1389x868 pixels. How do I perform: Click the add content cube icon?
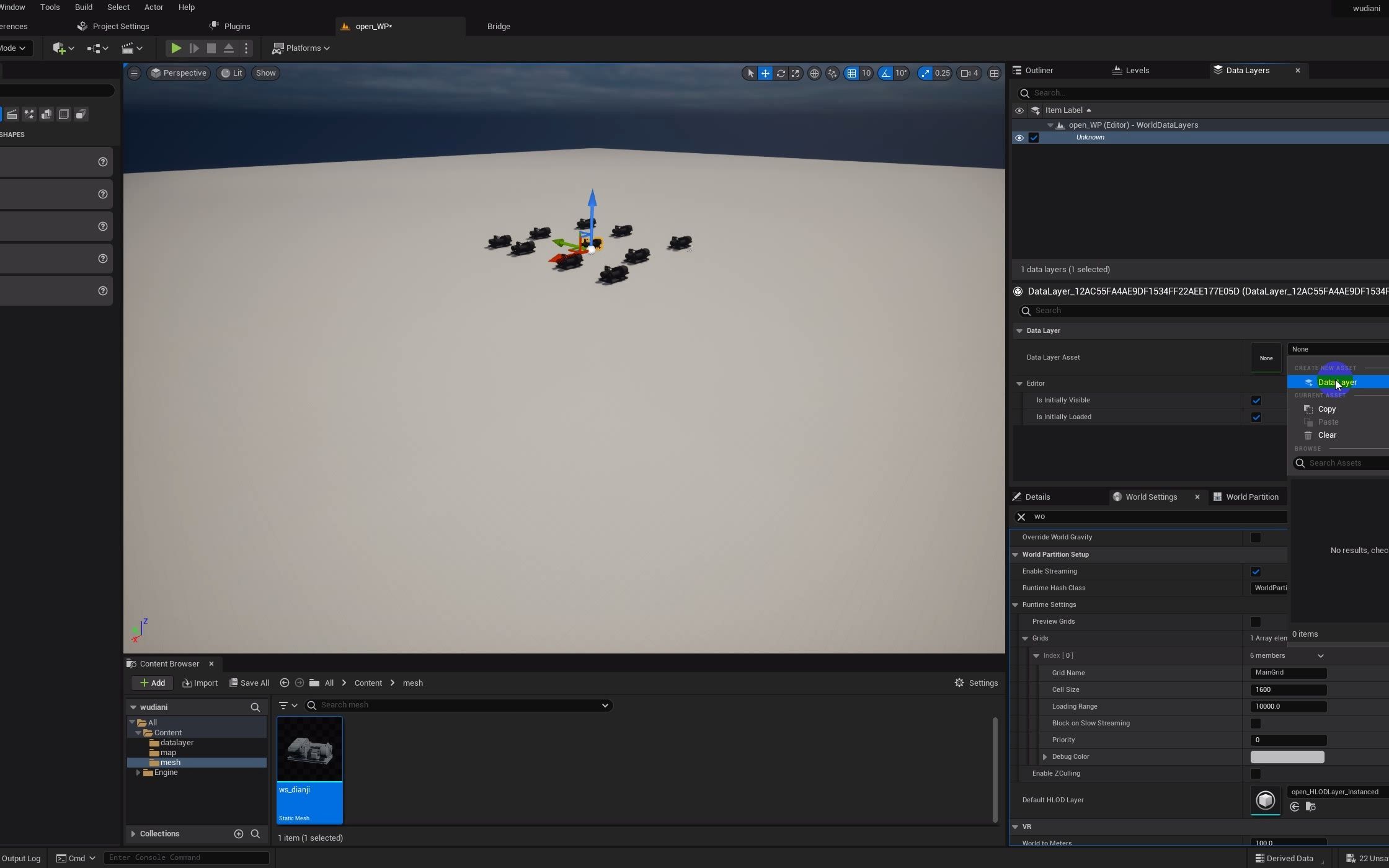point(60,48)
